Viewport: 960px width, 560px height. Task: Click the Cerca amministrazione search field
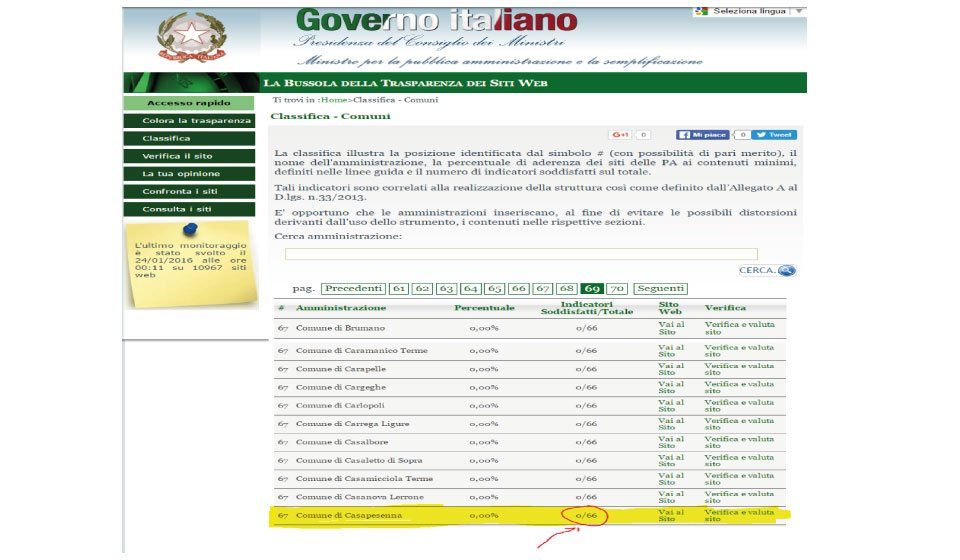(x=521, y=254)
